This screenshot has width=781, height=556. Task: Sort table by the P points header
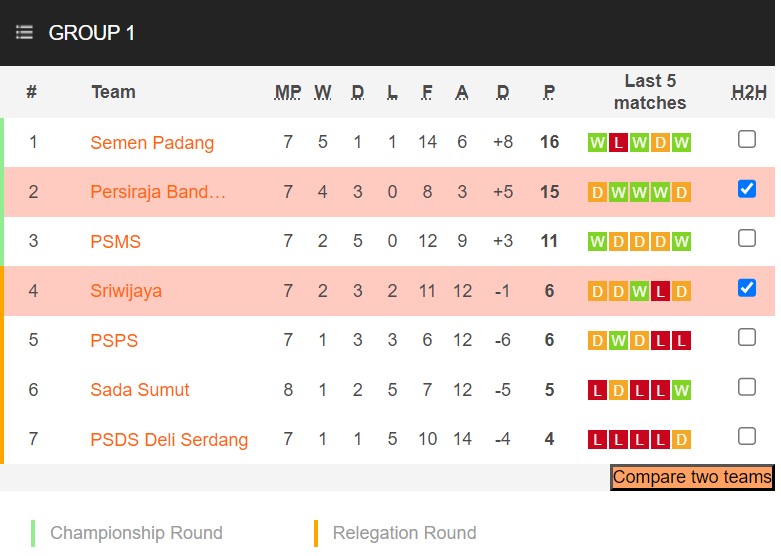click(x=549, y=92)
